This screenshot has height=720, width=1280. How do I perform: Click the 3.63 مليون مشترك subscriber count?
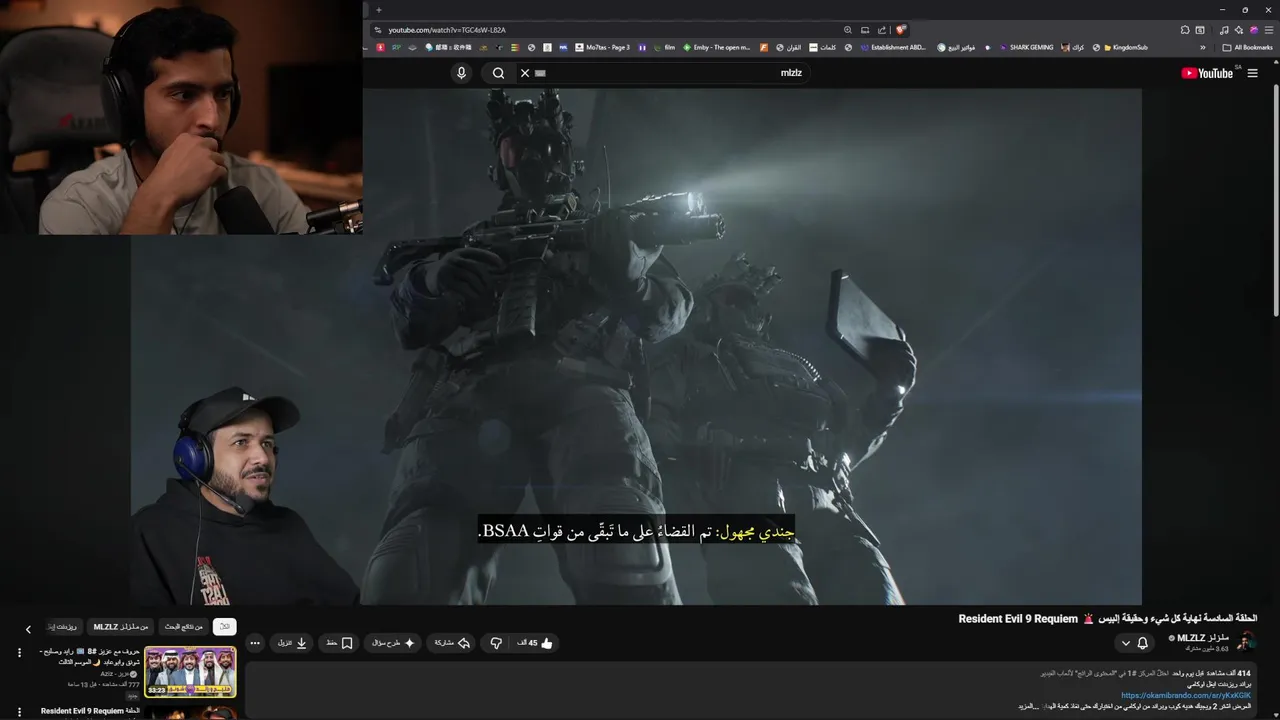pos(1207,649)
